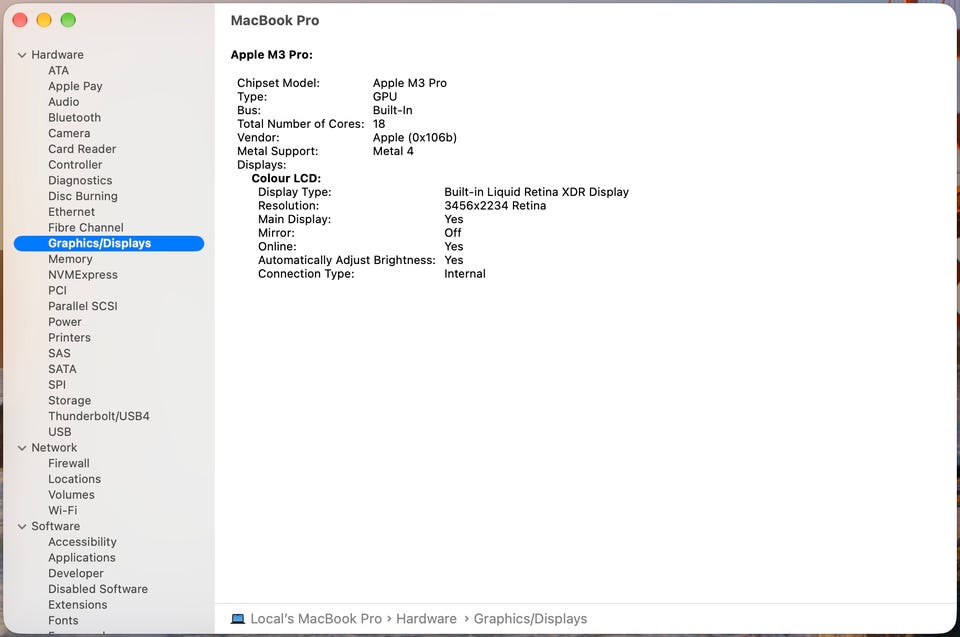This screenshot has width=960, height=637.
Task: Collapse the Software section chevron
Action: pyautogui.click(x=22, y=527)
